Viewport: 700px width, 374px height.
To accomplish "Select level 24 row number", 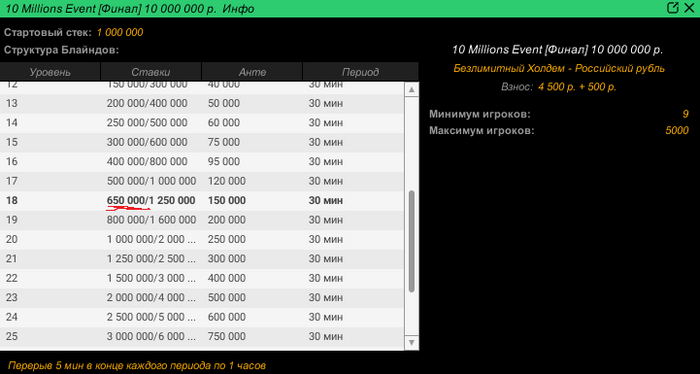I will click(x=12, y=317).
